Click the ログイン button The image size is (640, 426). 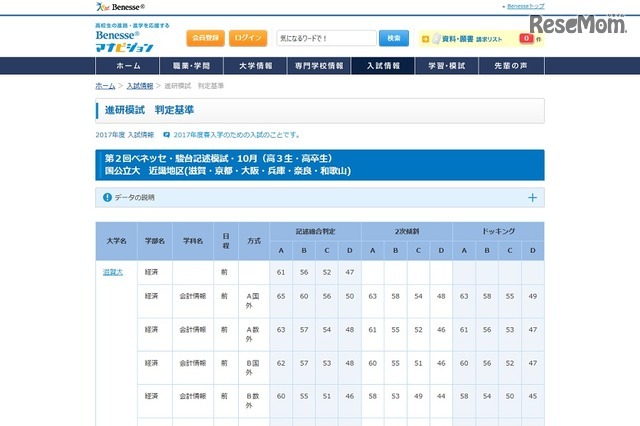pos(248,38)
